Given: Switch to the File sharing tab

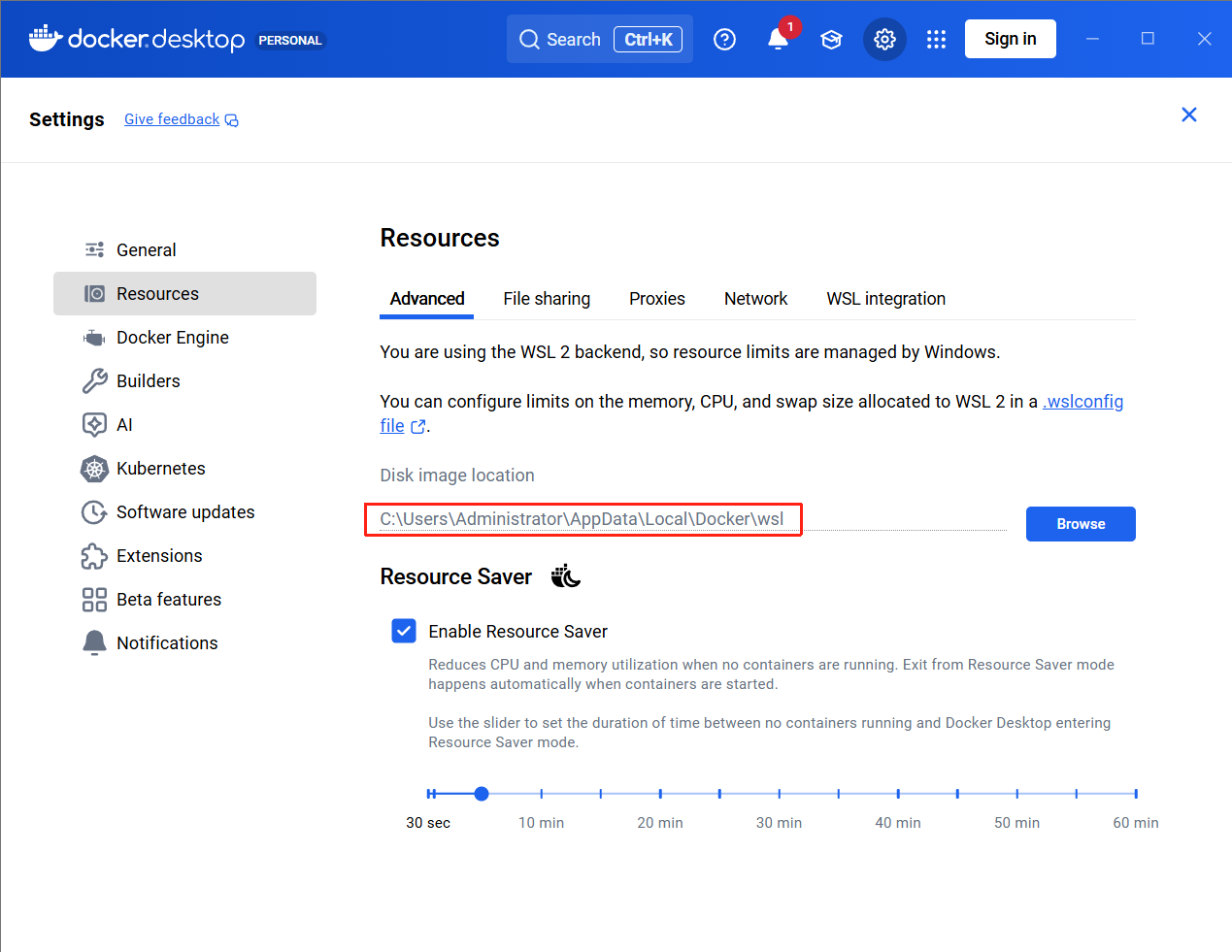Looking at the screenshot, I should pos(547,299).
